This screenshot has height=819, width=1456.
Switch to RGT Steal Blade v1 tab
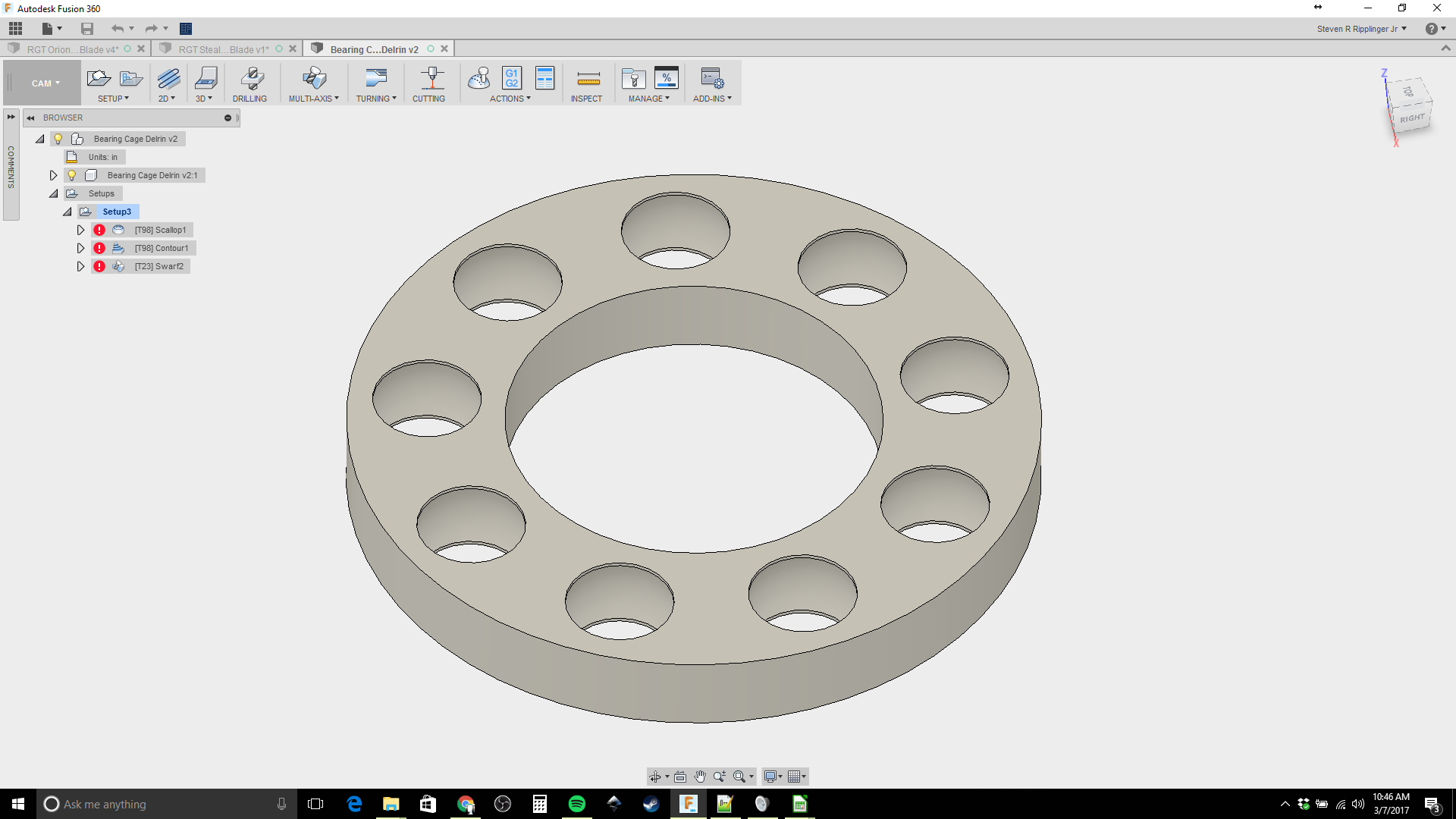pyautogui.click(x=224, y=49)
